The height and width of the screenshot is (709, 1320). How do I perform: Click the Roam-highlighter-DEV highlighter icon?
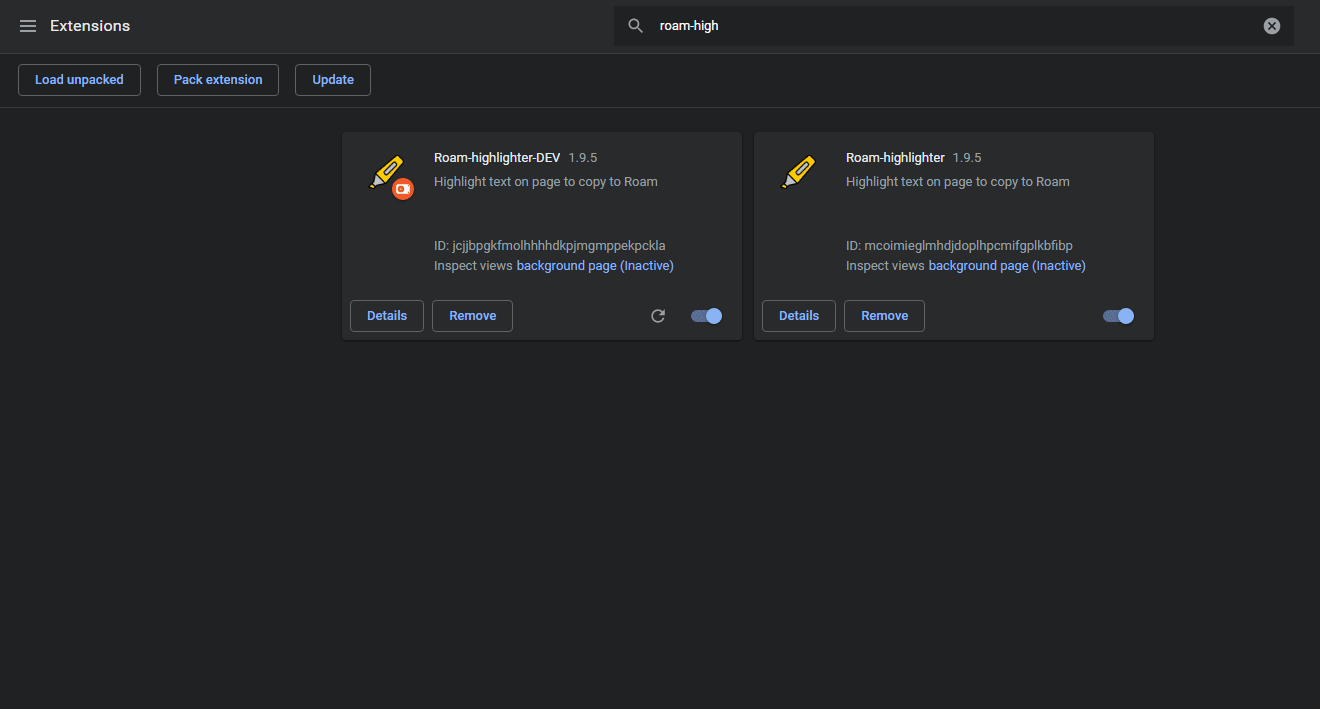pos(386,172)
